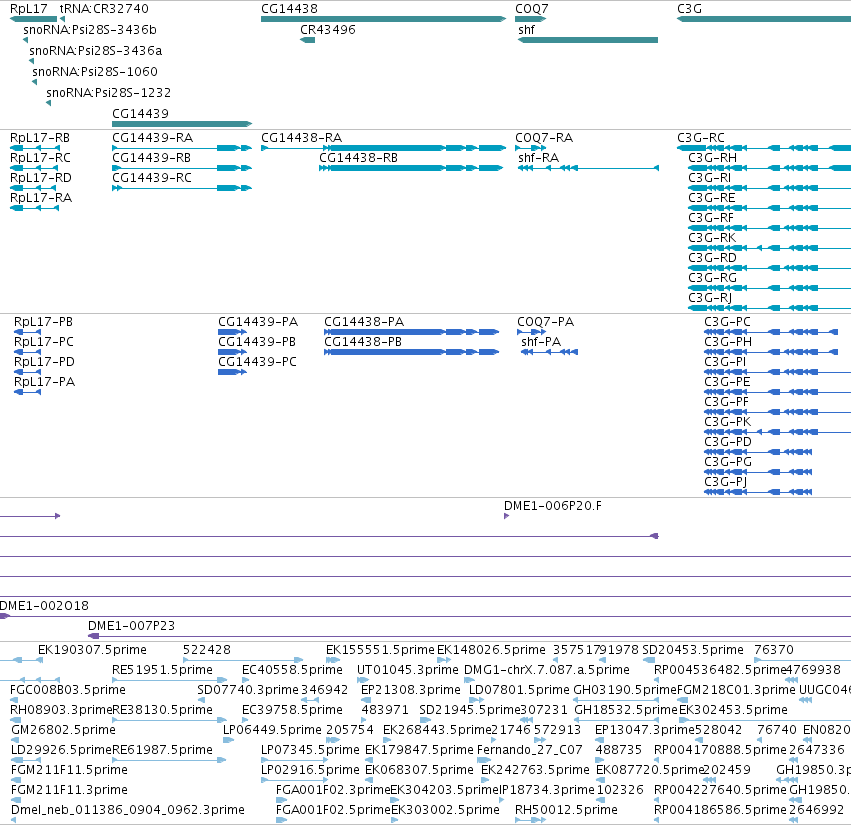Select the SD20453.5prime cDNA label
Viewport: 851px width, 825px height.
tap(693, 650)
